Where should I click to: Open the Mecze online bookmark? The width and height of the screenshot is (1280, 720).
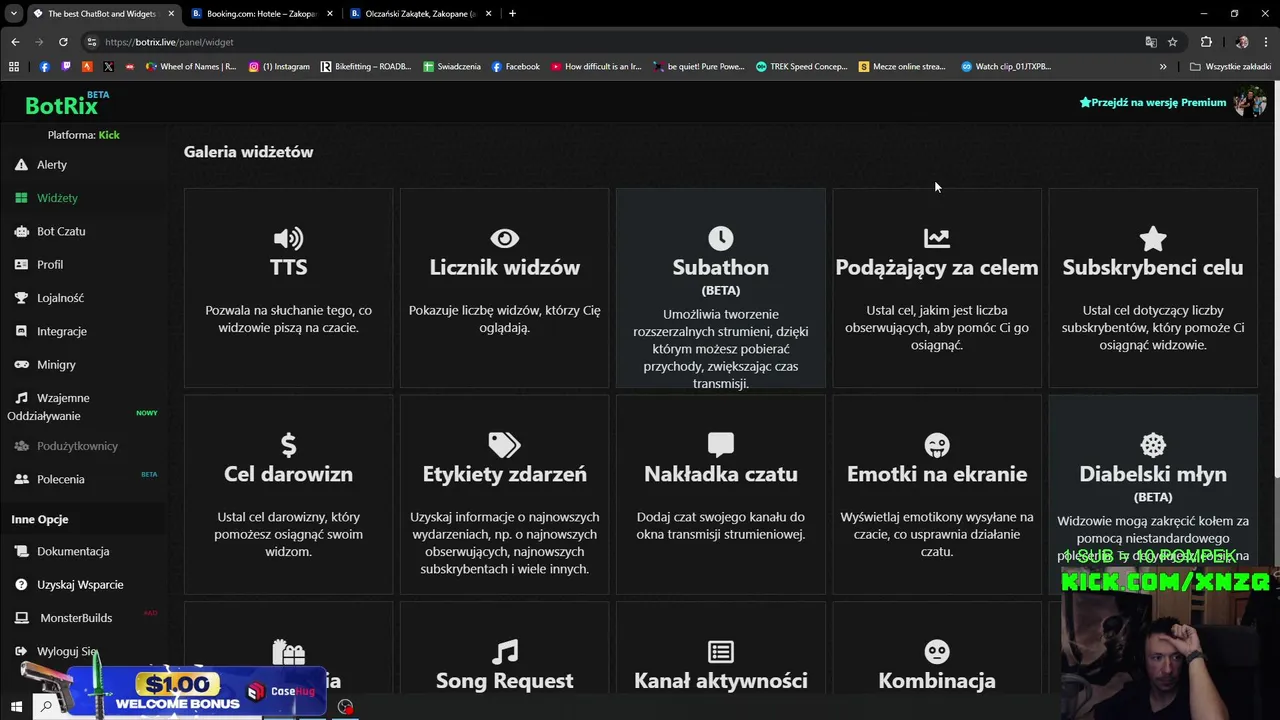click(902, 66)
